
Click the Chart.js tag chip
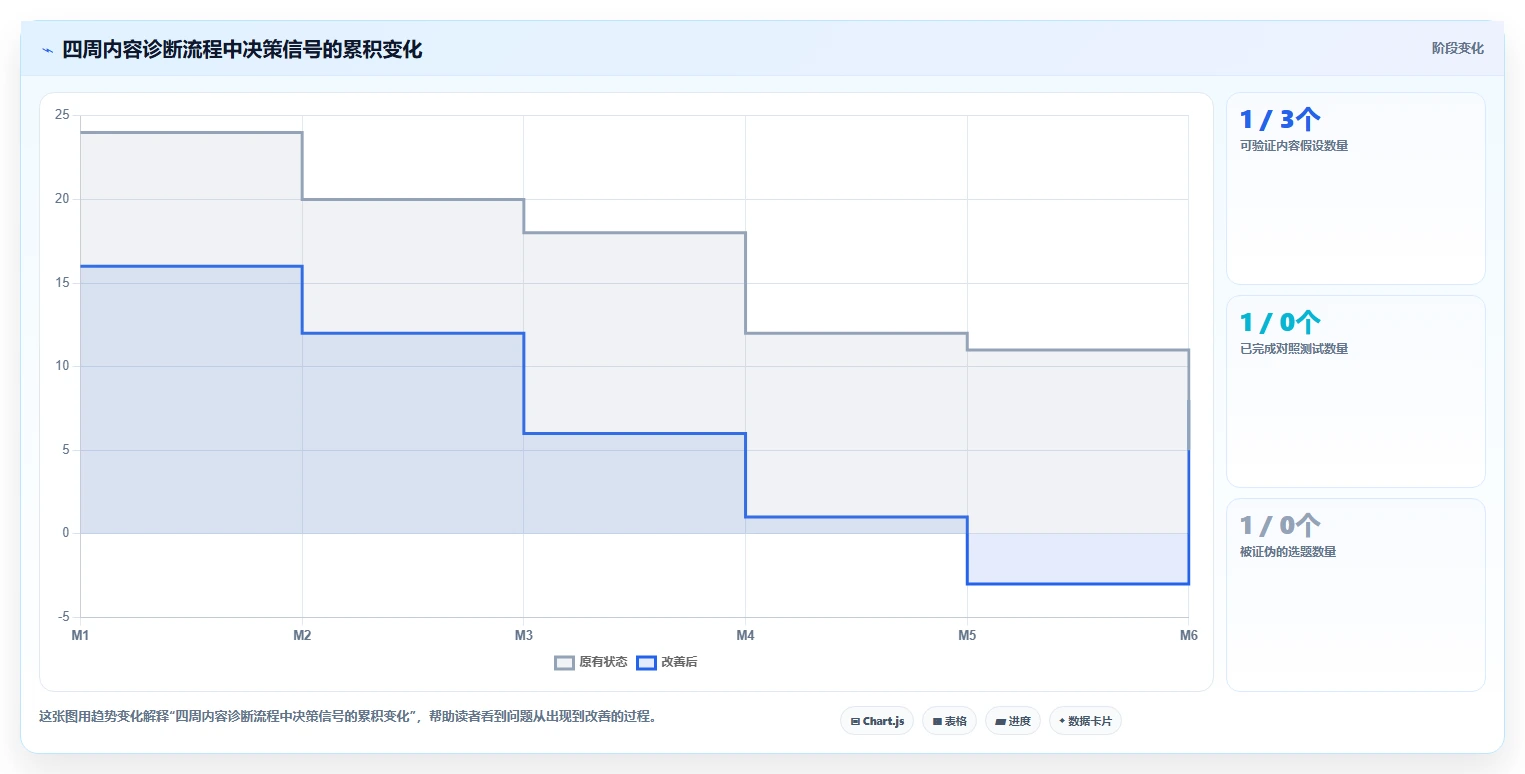pos(877,721)
